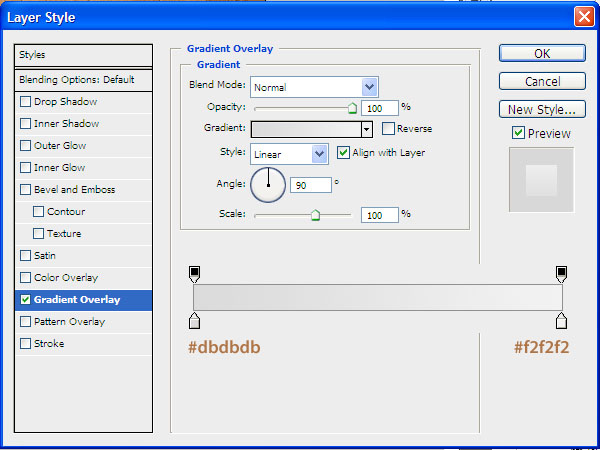Click the gradient bar in the editor
Viewport: 600px width, 450px height.
(x=378, y=297)
